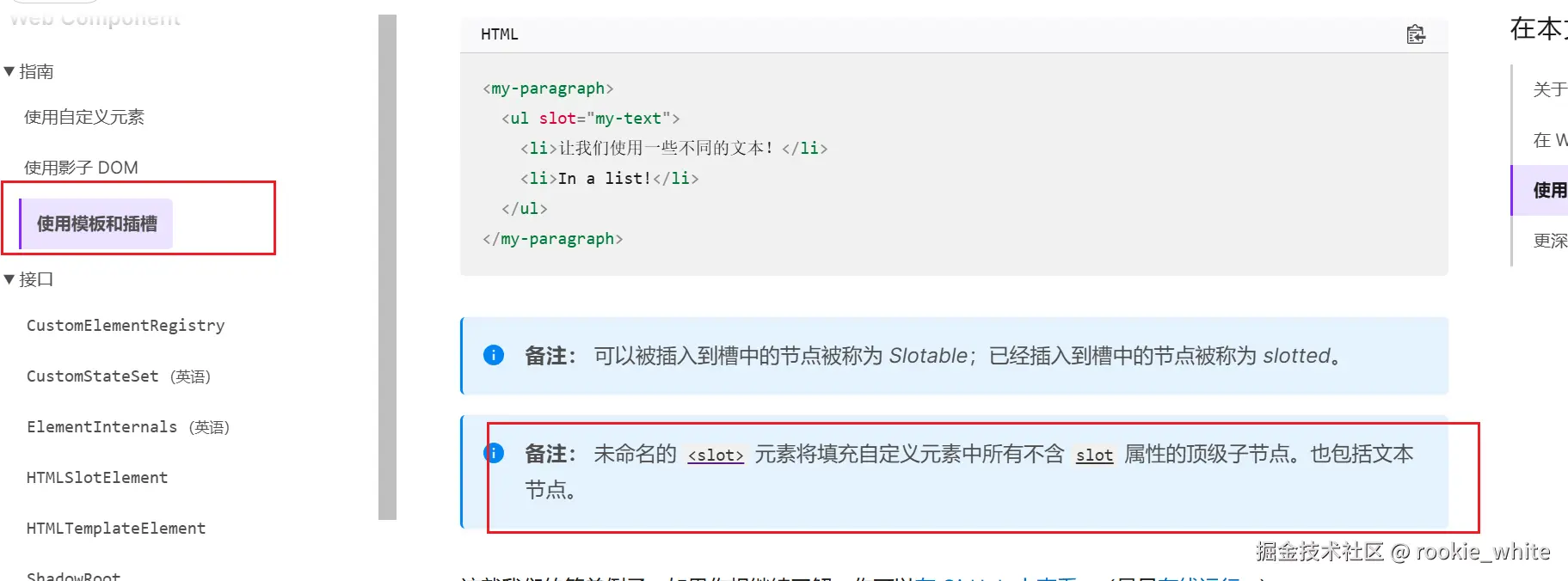Collapse the 指南 sidebar section

pyautogui.click(x=9, y=71)
